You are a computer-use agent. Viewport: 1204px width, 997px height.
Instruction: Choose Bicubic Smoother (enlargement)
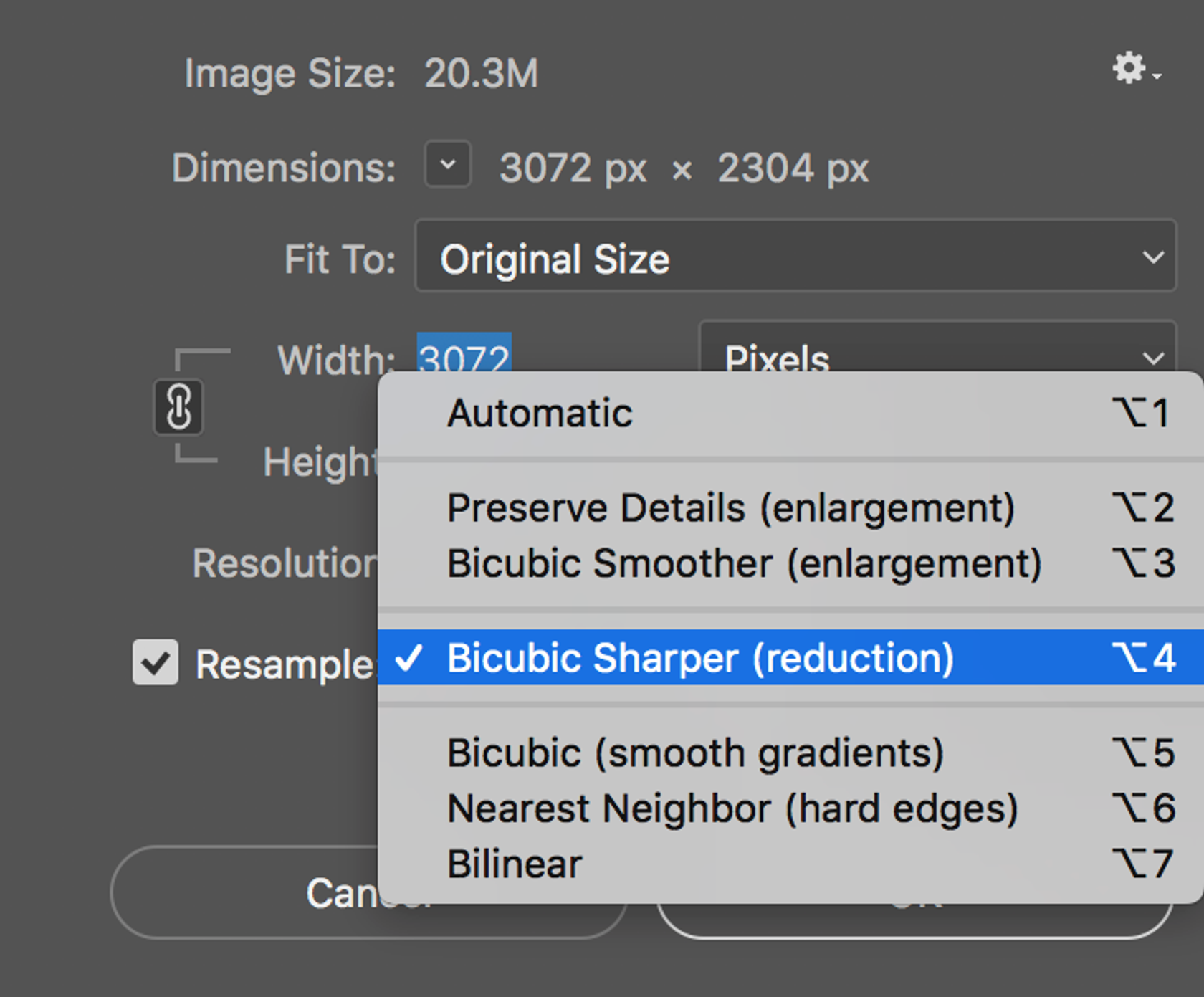coord(744,563)
